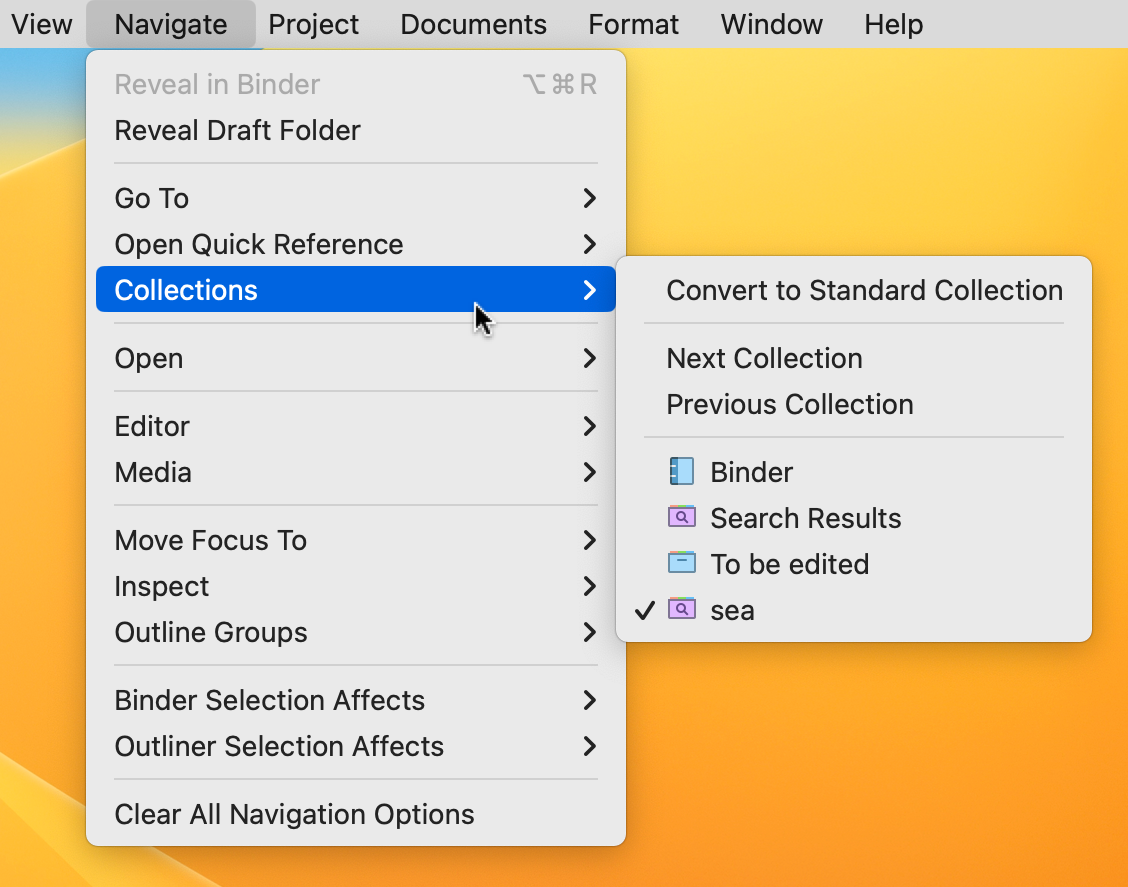
Task: Click the sea collection search icon
Action: [x=681, y=610]
